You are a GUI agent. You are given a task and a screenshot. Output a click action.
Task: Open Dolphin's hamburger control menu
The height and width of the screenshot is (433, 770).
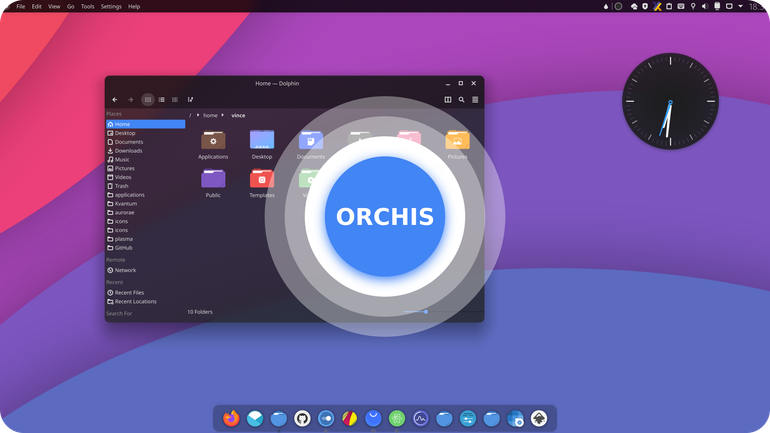pos(475,100)
